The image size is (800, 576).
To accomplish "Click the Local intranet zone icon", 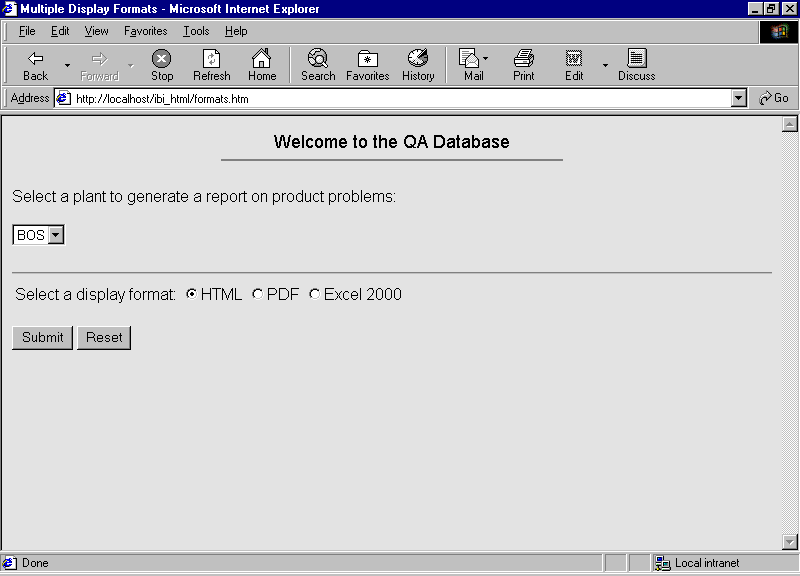I will [x=662, y=563].
